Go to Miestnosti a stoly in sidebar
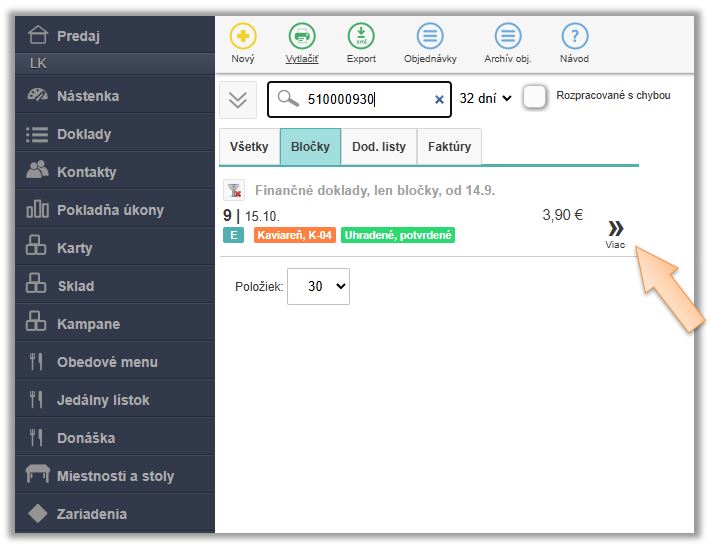This screenshot has height=548, width=713. (x=115, y=476)
